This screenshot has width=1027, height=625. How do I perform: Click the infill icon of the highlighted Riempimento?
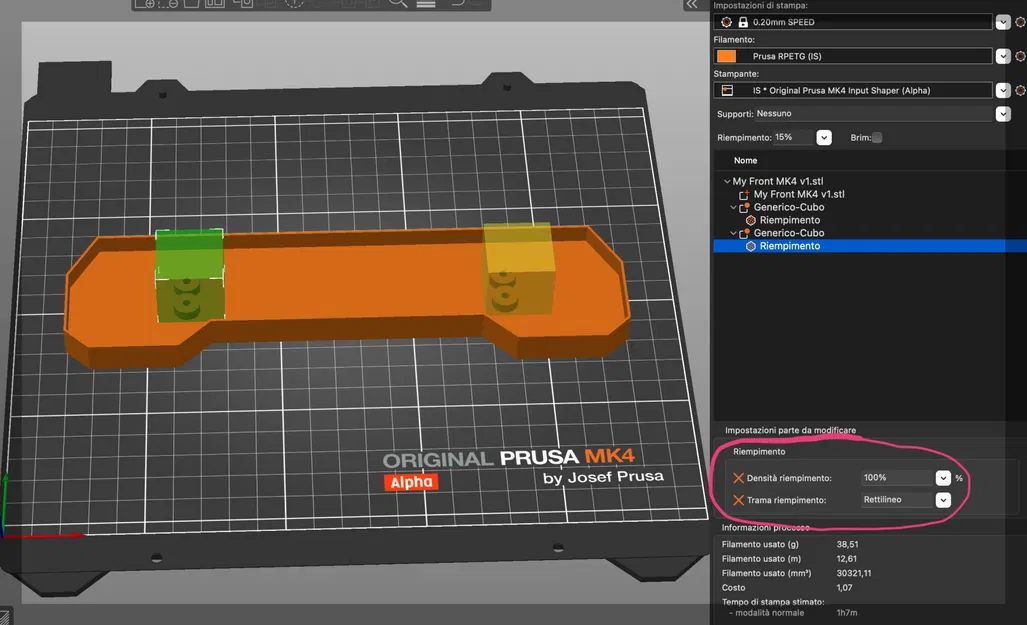tap(751, 246)
